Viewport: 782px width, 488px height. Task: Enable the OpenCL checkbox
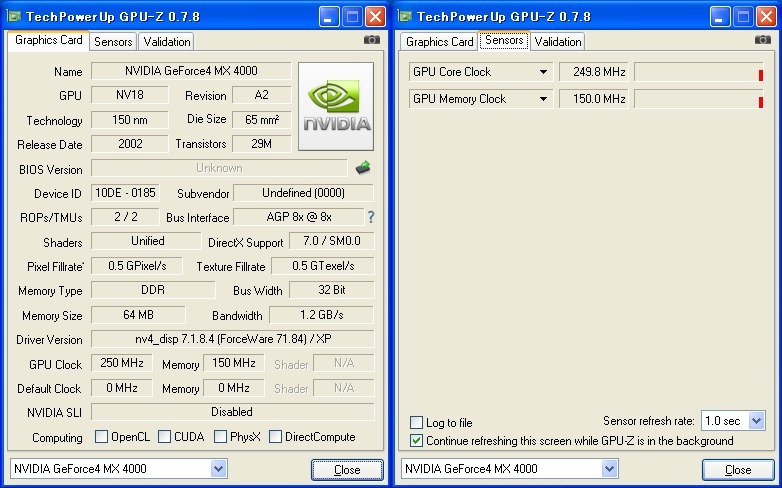point(101,437)
